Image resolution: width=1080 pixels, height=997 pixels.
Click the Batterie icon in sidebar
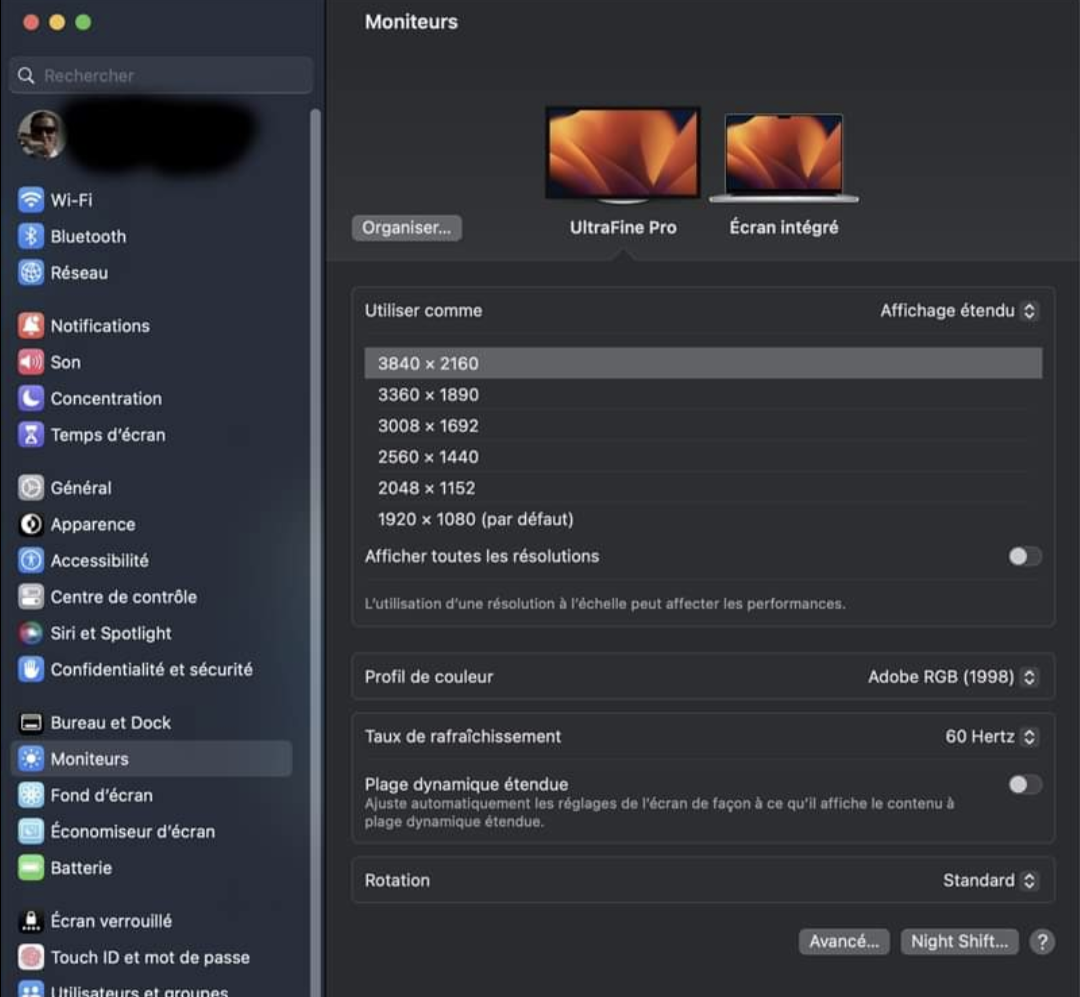pyautogui.click(x=31, y=868)
